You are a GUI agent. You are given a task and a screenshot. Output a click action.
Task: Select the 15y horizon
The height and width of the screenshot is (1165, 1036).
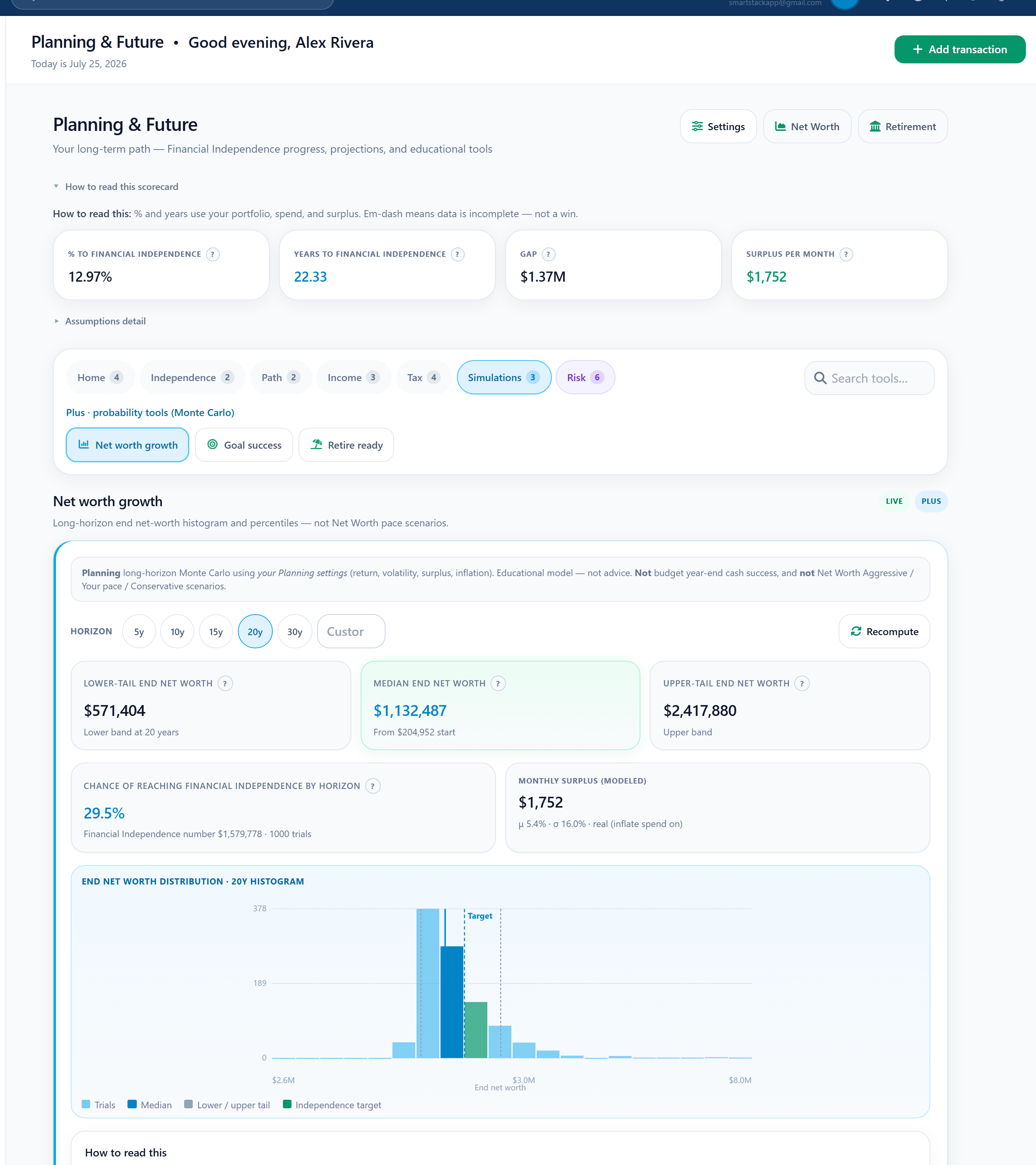click(x=216, y=632)
